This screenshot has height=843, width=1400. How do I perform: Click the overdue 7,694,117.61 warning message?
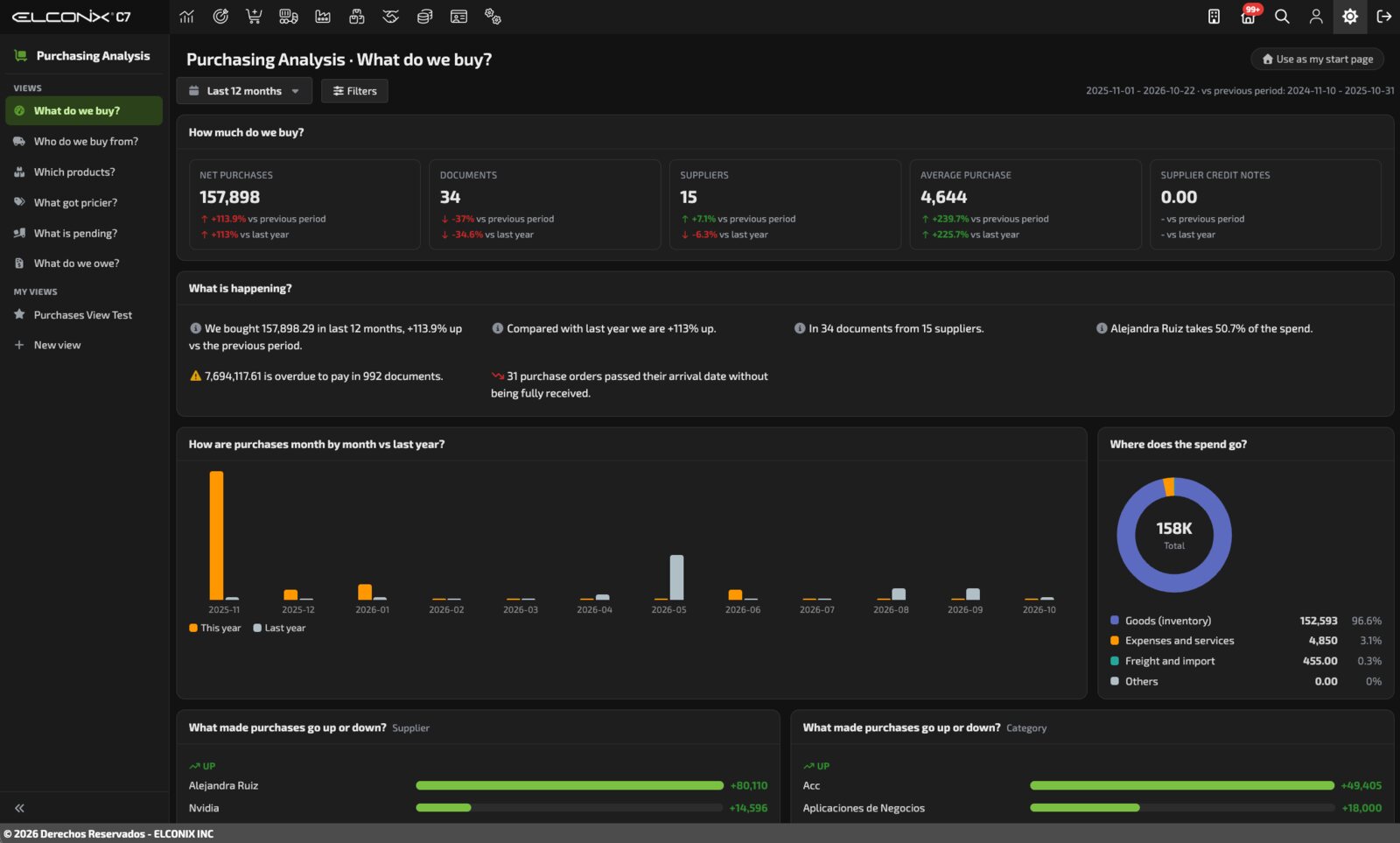[316, 376]
